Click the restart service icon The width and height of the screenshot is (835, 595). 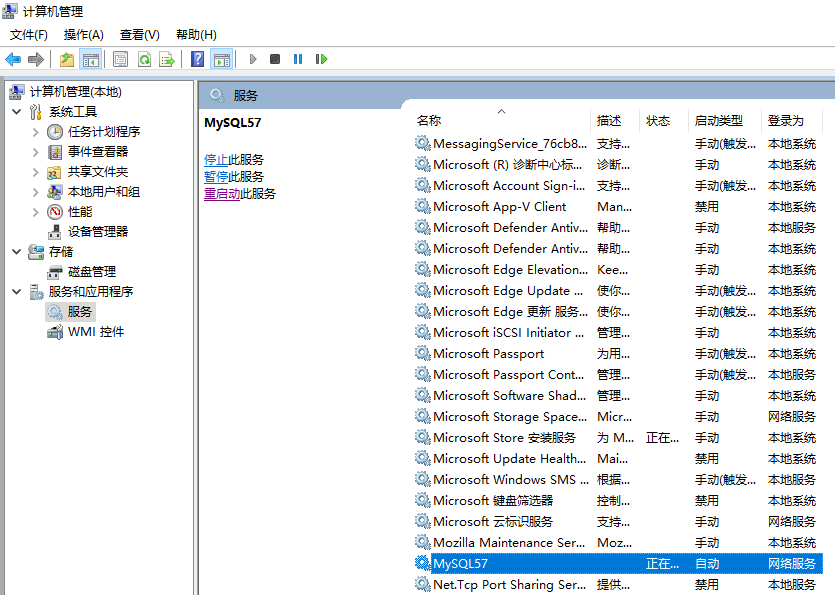click(321, 59)
